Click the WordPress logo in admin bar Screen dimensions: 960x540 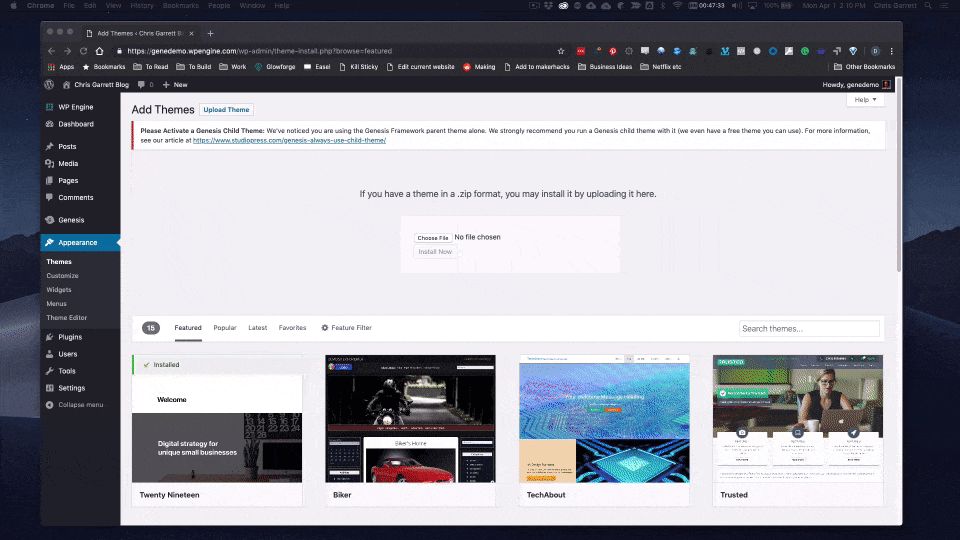coord(49,85)
